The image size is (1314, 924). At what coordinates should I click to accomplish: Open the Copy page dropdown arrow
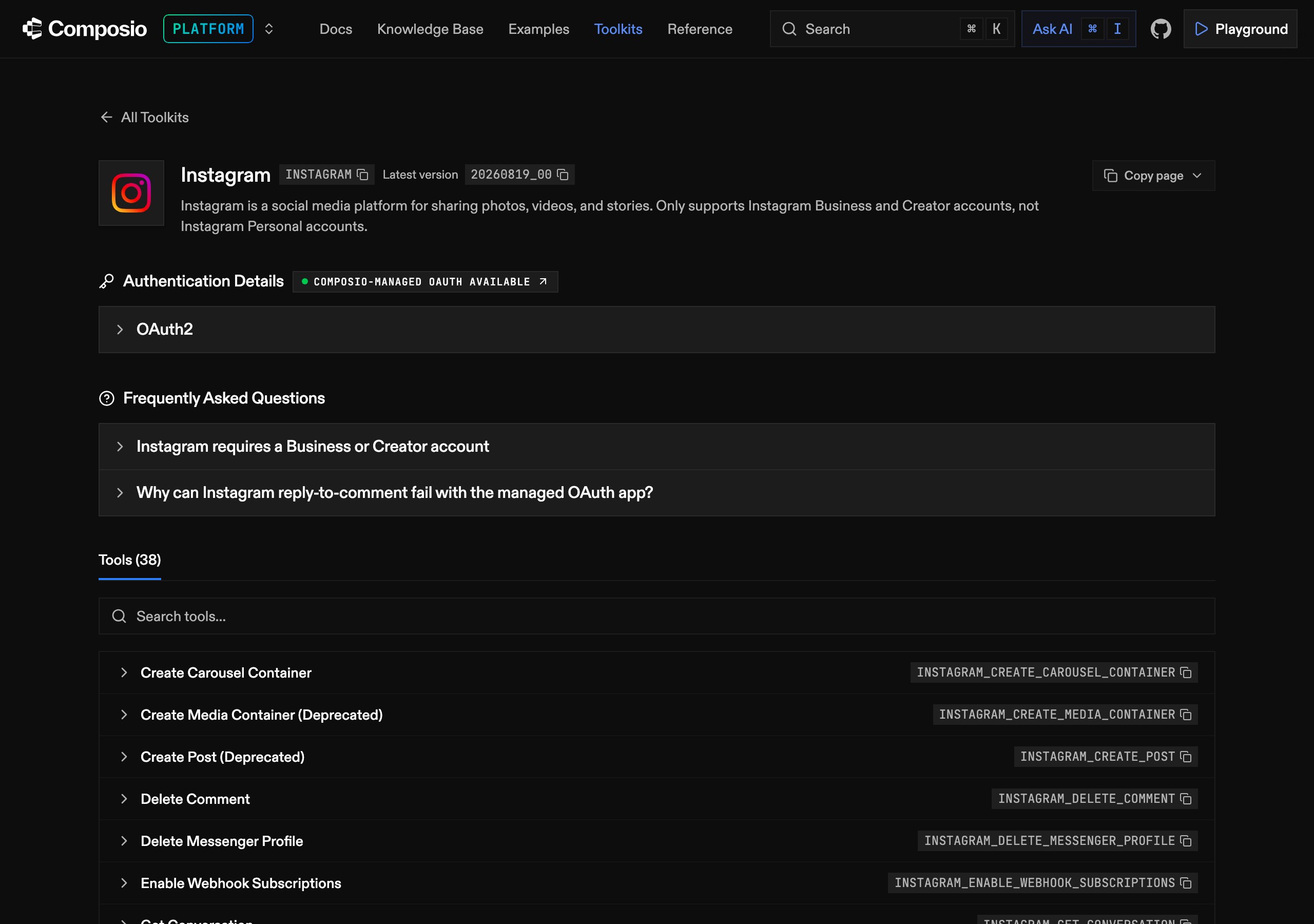coord(1197,176)
